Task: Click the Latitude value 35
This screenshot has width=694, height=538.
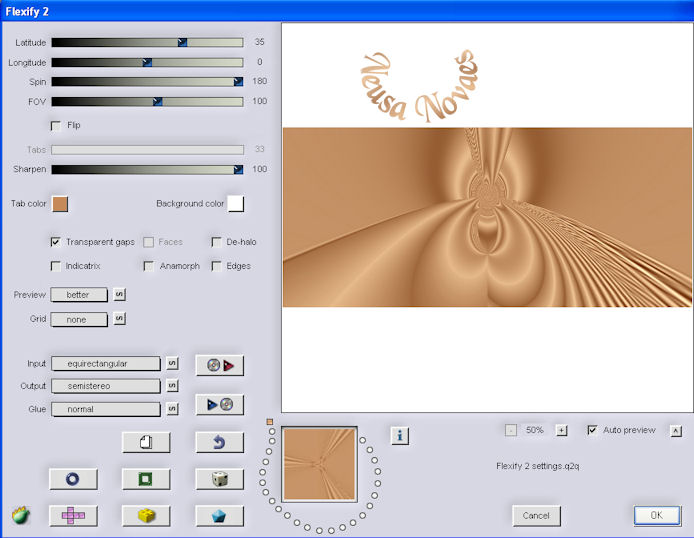Action: [x=259, y=42]
